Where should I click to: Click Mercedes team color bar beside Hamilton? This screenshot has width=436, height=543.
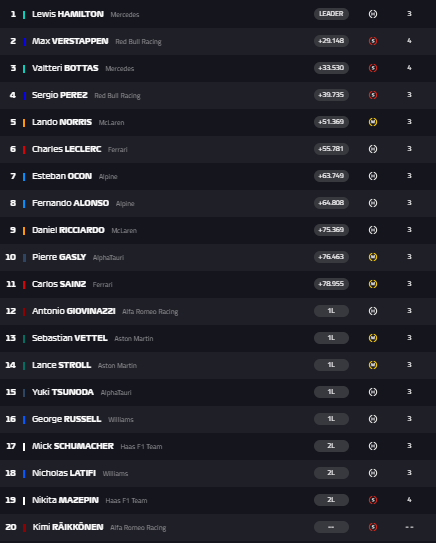(24, 15)
